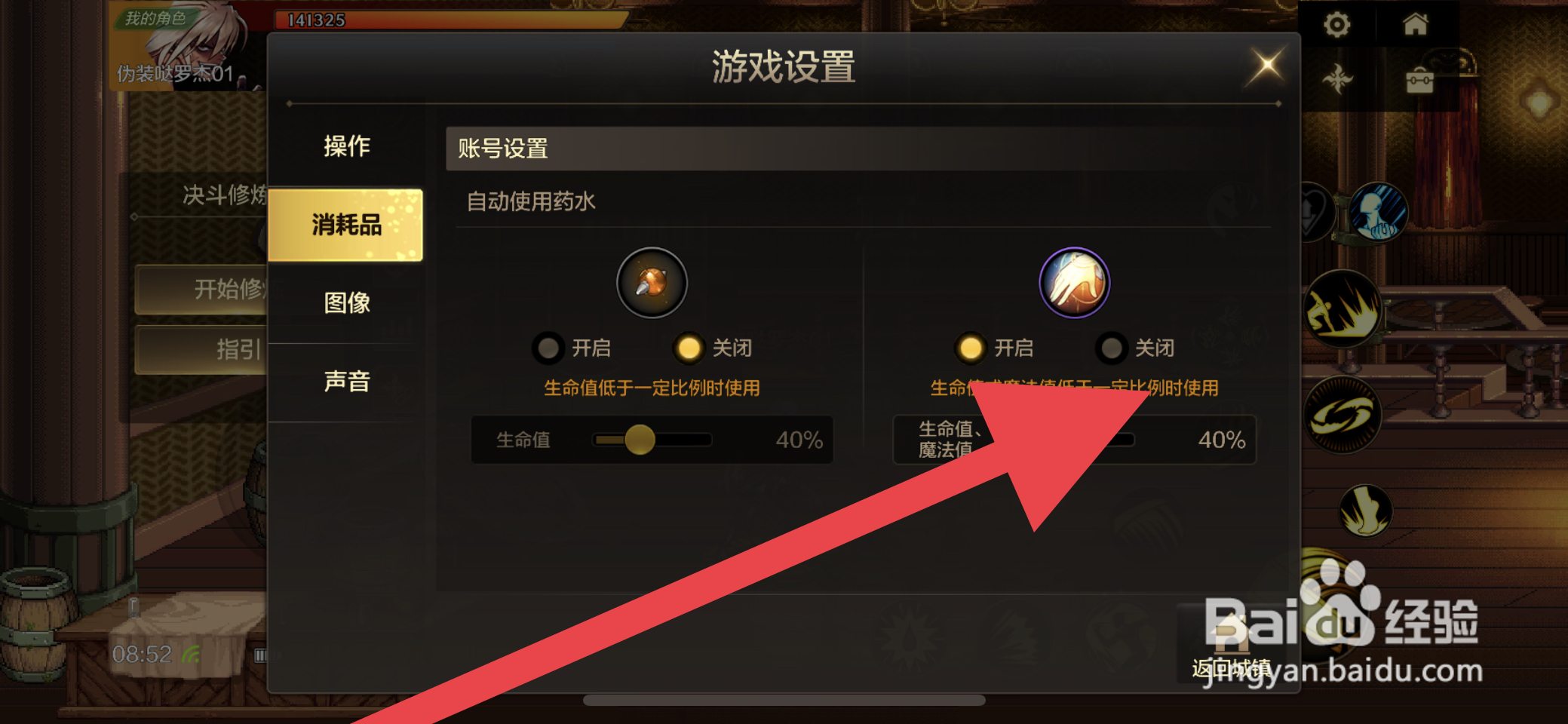Select 关闭 for the HP potion
The image size is (1568, 724).
coord(712,348)
